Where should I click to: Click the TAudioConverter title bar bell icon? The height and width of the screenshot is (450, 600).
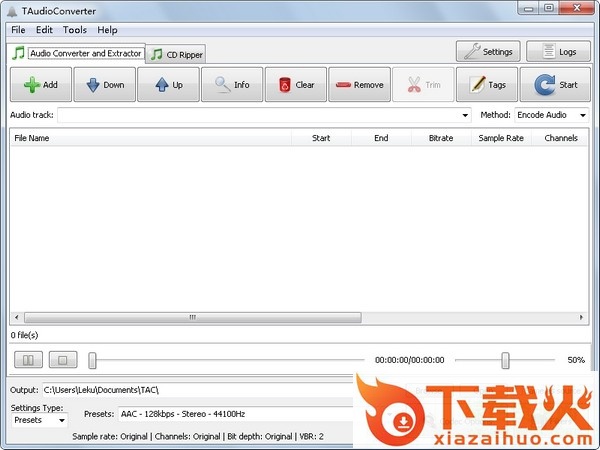coord(13,11)
